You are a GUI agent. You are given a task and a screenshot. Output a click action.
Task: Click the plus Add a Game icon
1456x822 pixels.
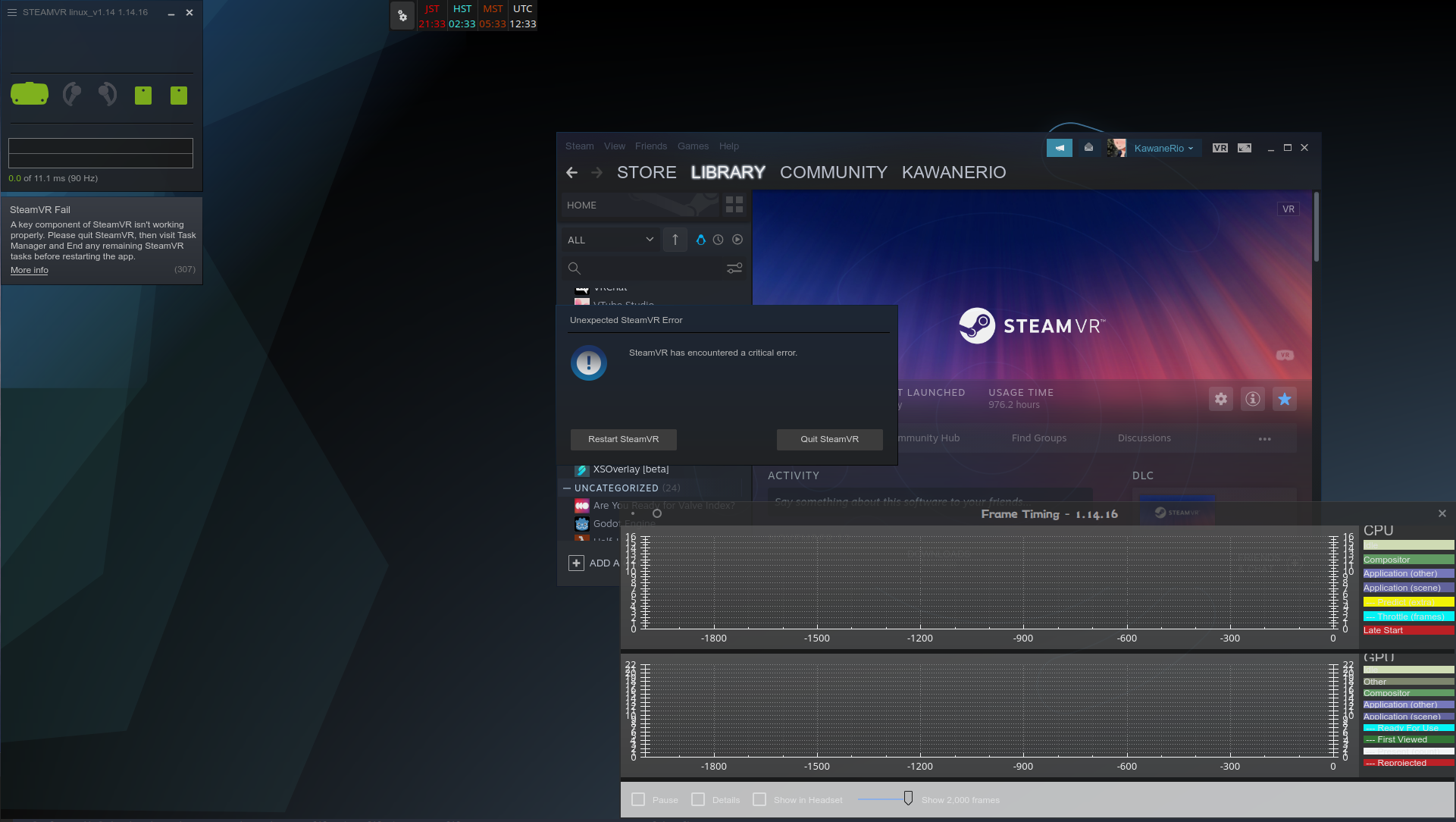(576, 563)
